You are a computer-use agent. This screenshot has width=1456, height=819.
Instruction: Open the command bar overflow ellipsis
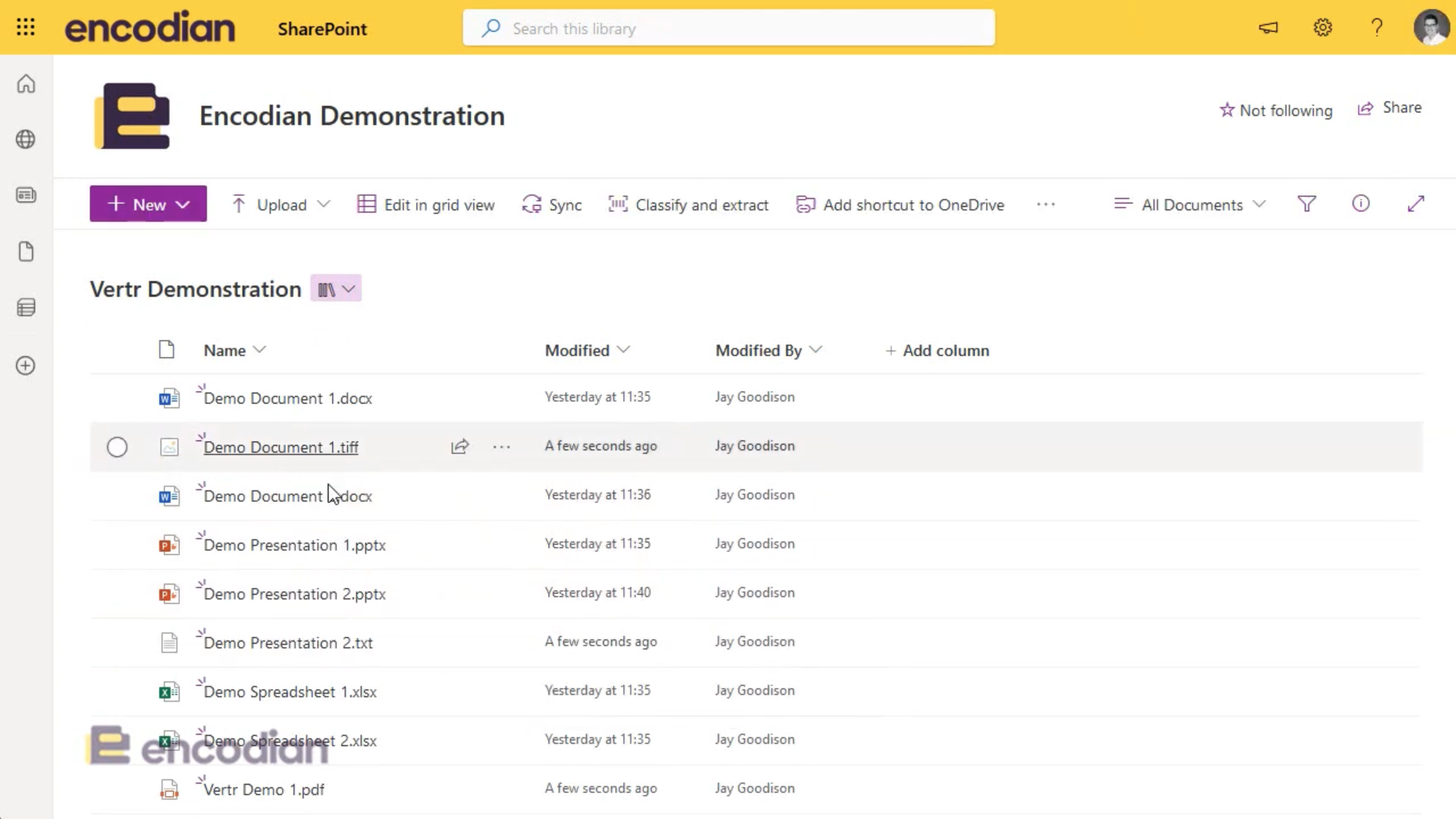coord(1046,204)
